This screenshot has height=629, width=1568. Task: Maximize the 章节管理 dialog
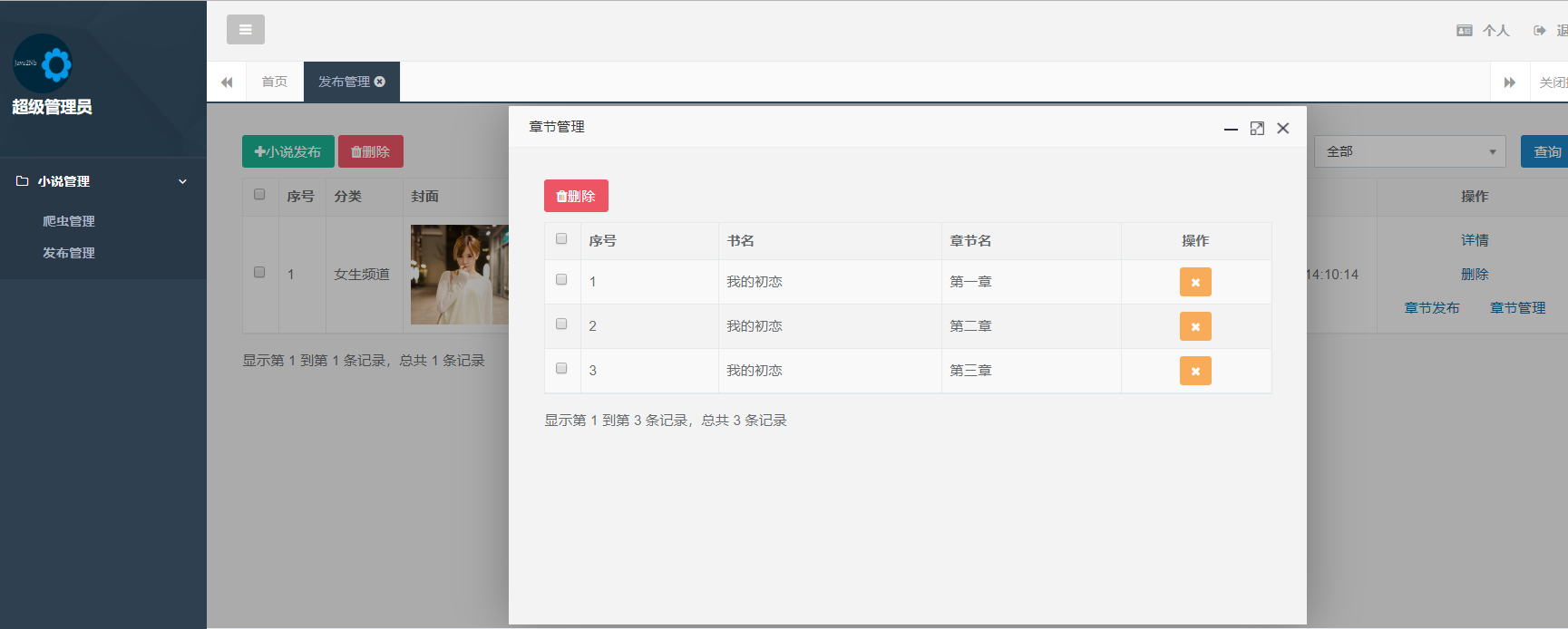[x=1257, y=129]
